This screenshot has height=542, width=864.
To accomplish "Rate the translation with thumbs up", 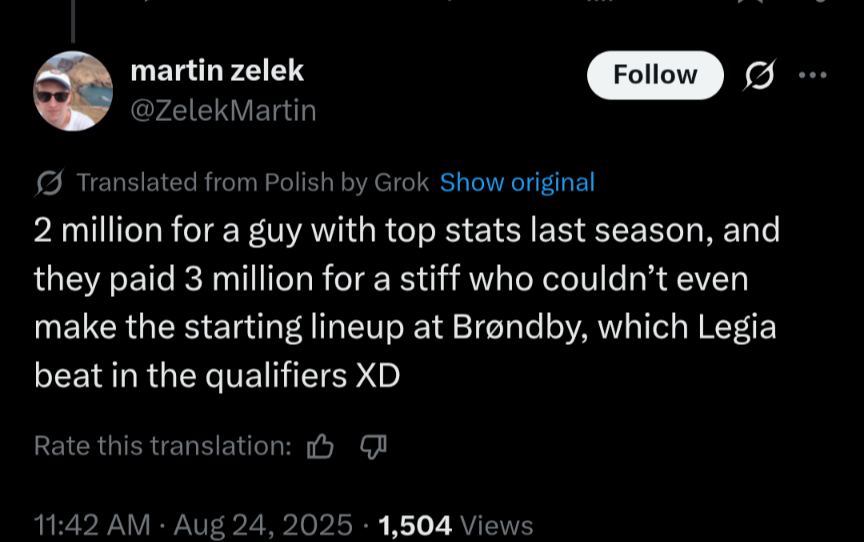I will tap(320, 446).
